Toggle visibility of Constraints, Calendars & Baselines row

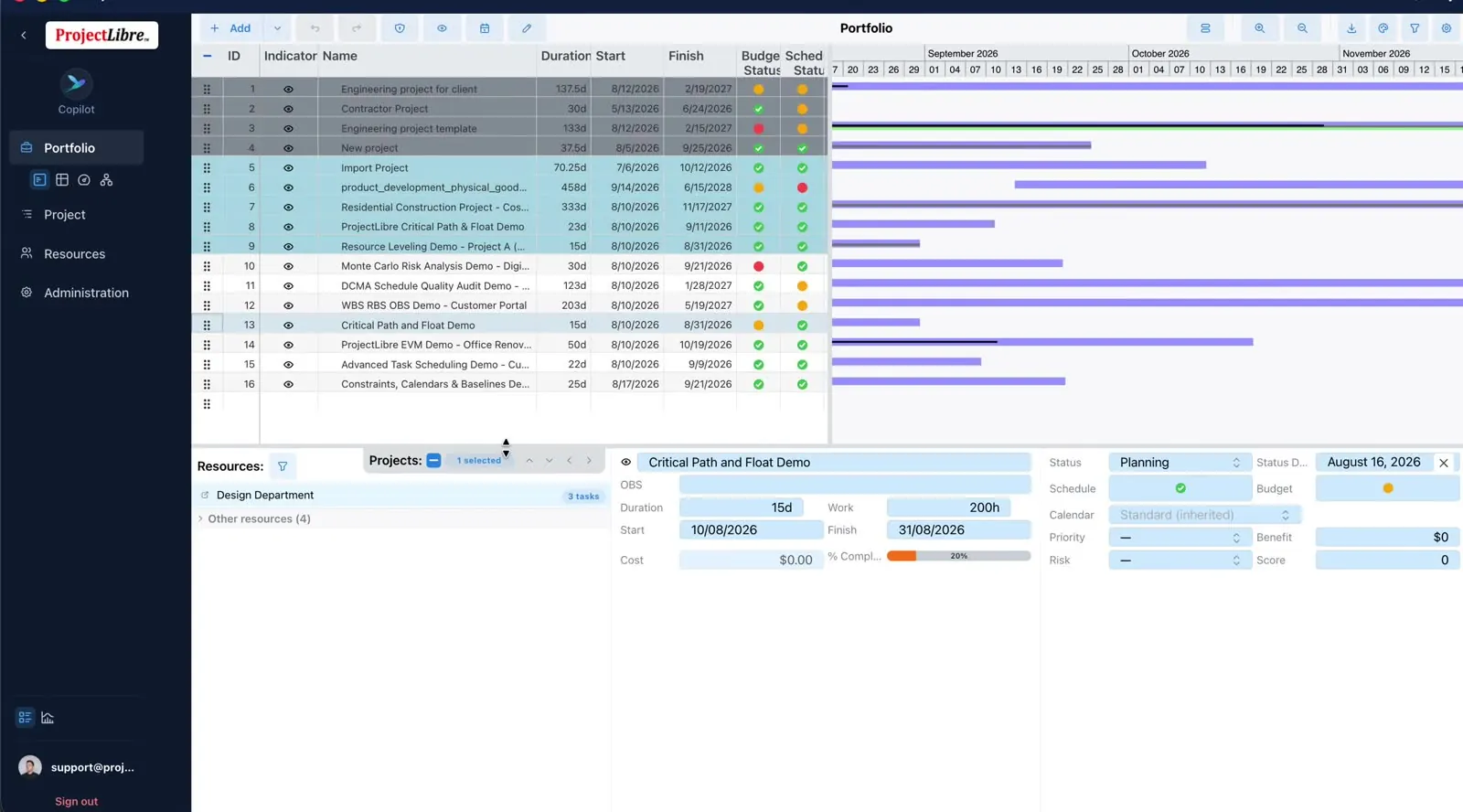tap(288, 384)
